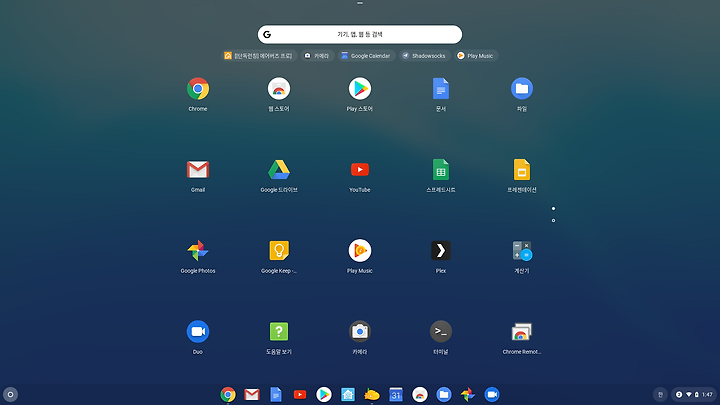Open the status tray showing 1:47

click(x=694, y=394)
